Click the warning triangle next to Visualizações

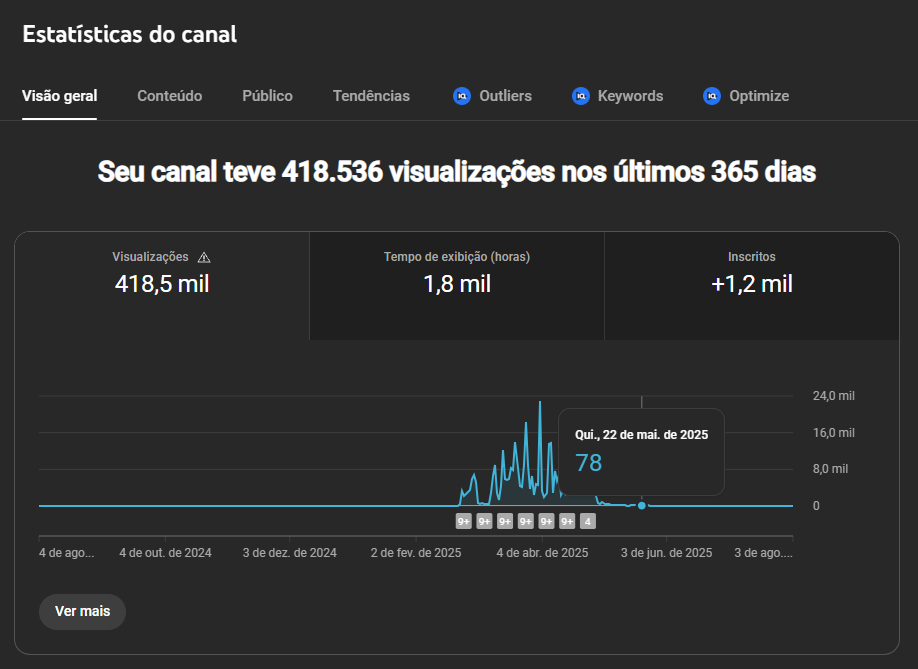point(204,257)
